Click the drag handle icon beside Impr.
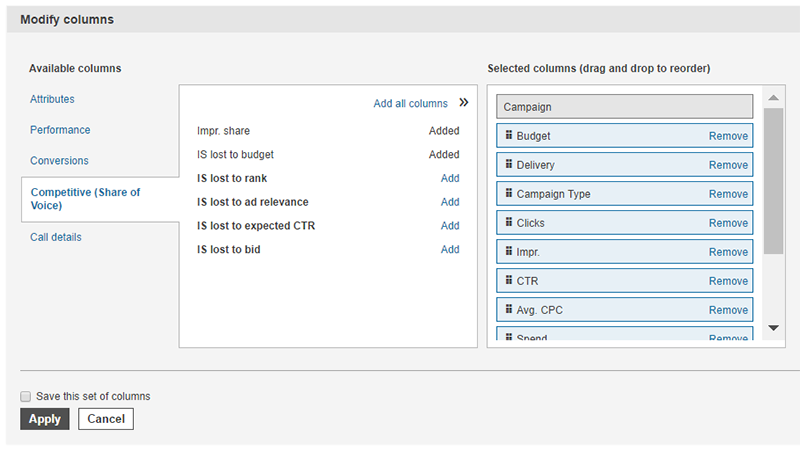 [x=508, y=251]
